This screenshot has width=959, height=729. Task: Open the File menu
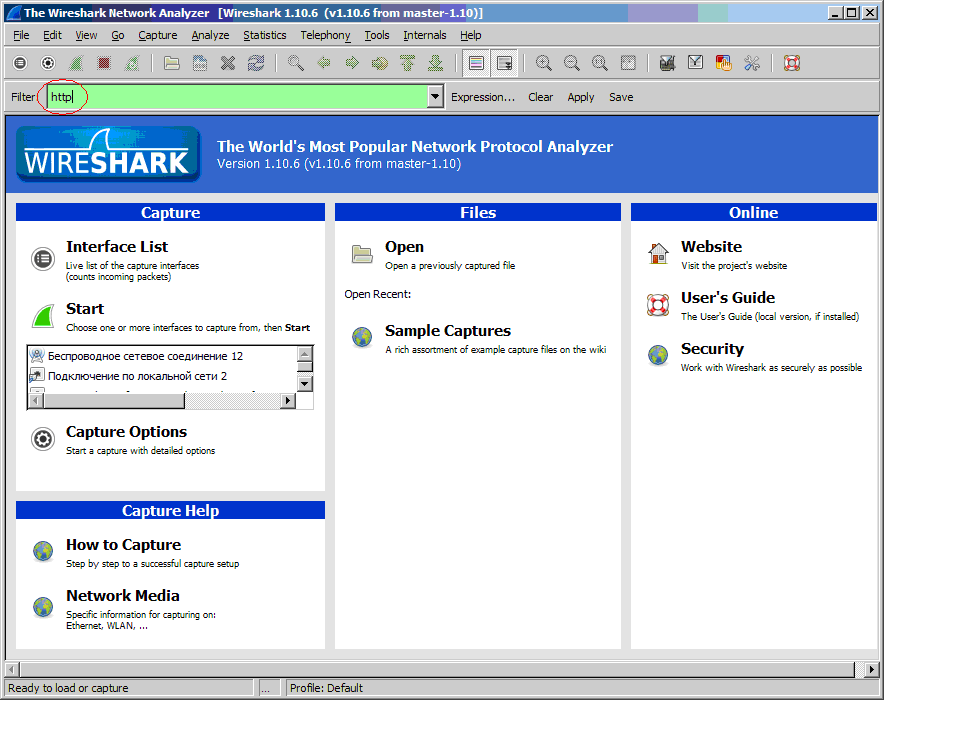coord(21,35)
